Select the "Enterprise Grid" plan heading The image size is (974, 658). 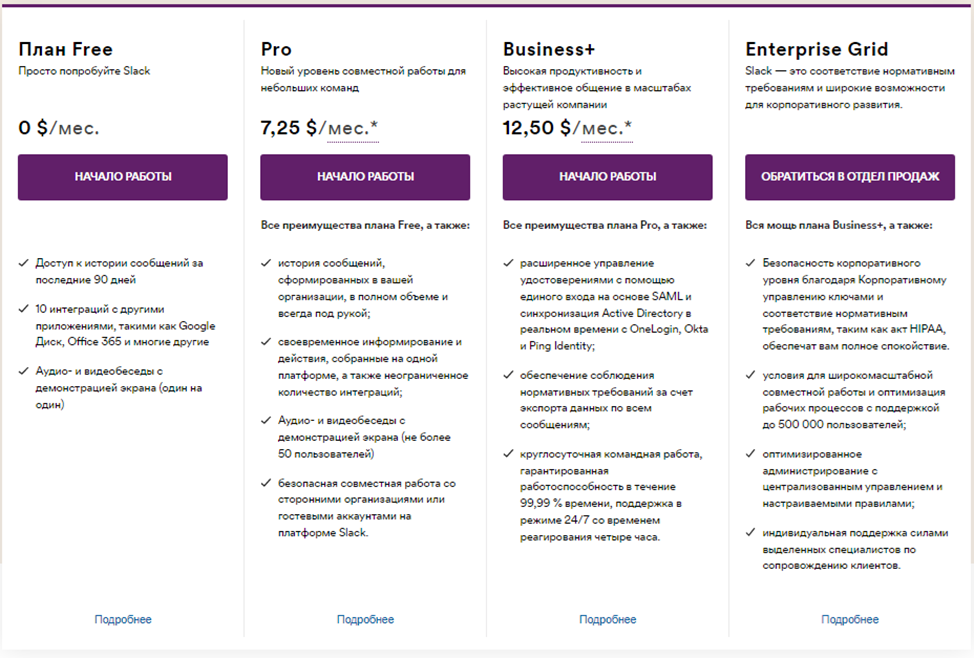click(816, 49)
